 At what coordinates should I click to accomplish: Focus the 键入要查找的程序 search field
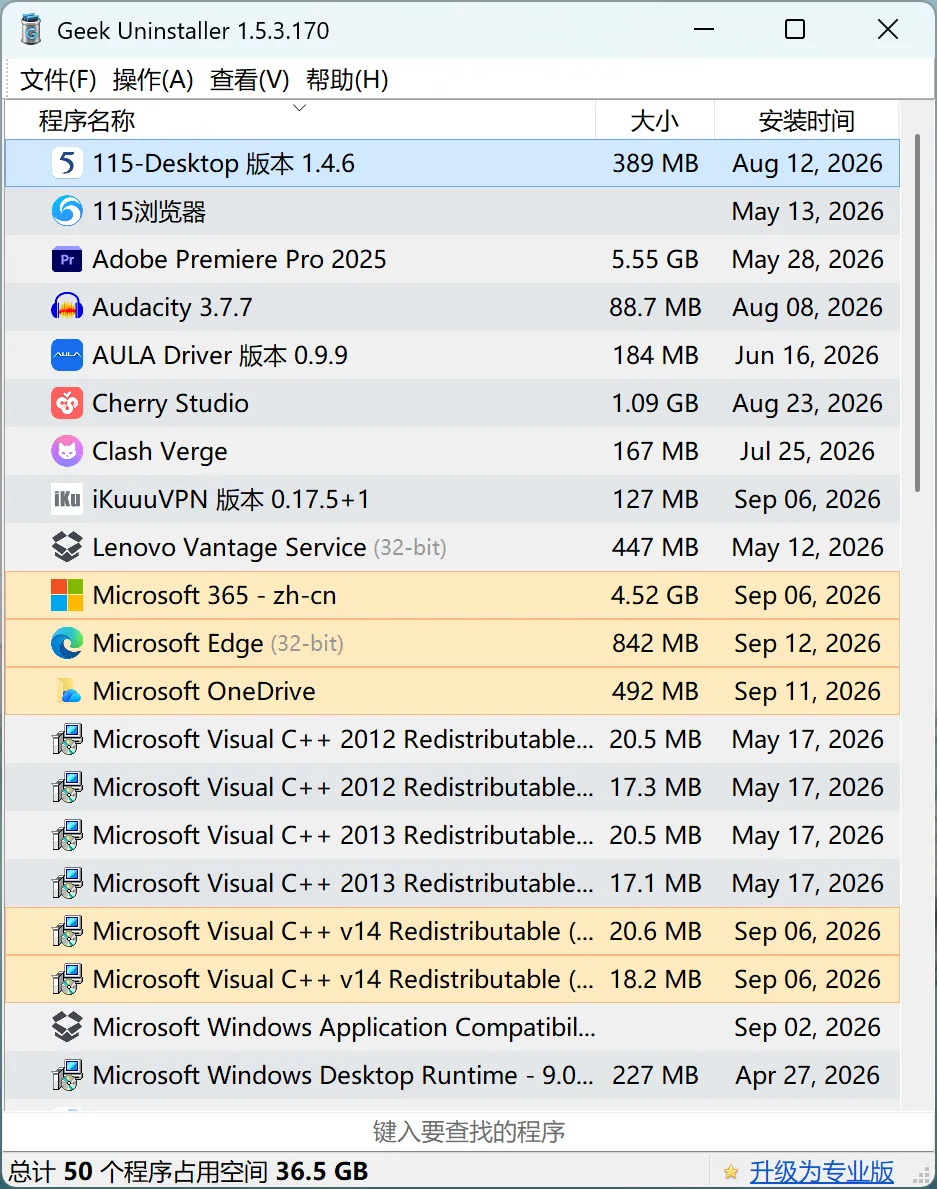[468, 1131]
